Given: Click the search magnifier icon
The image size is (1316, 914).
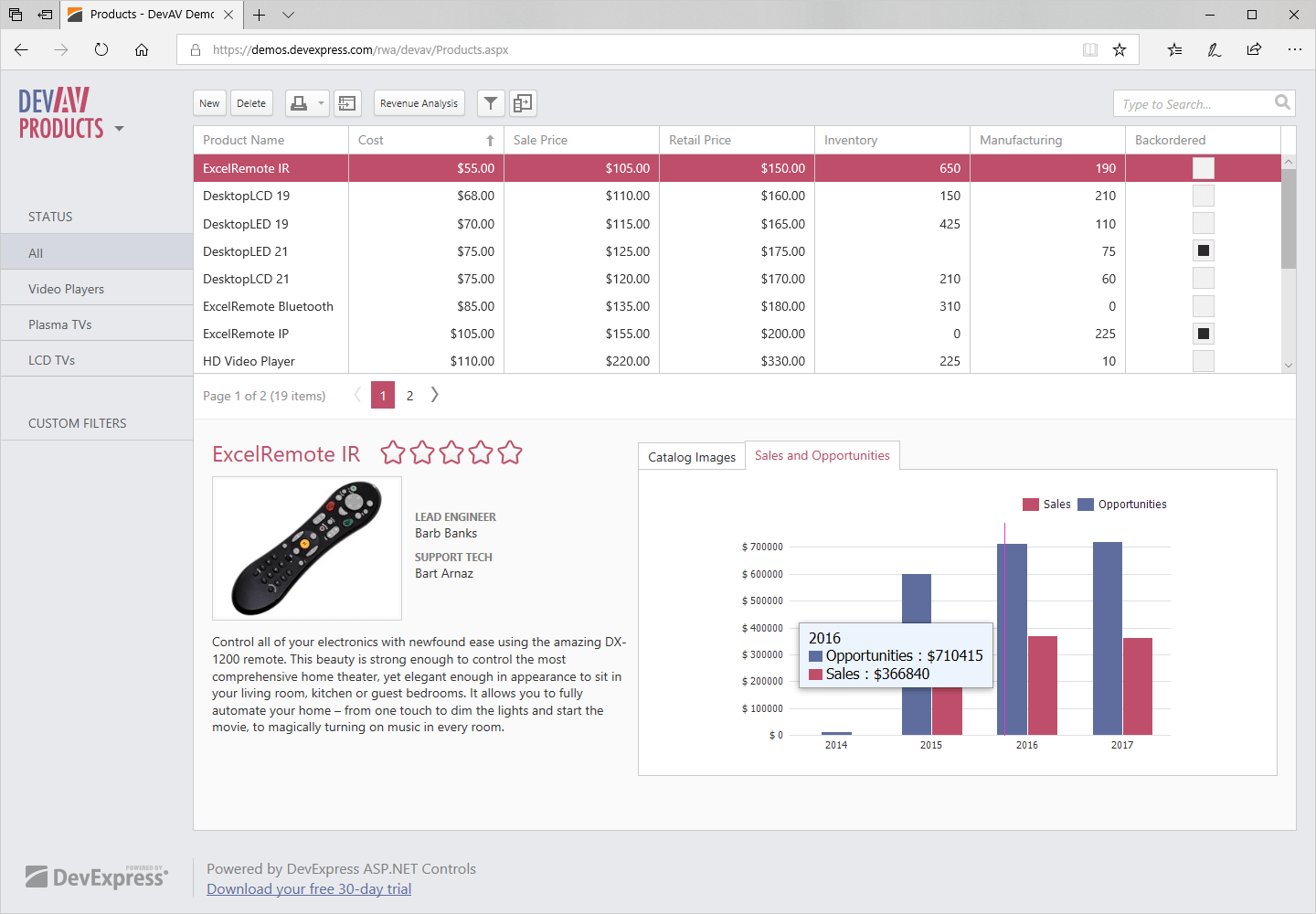Looking at the screenshot, I should click(1282, 103).
